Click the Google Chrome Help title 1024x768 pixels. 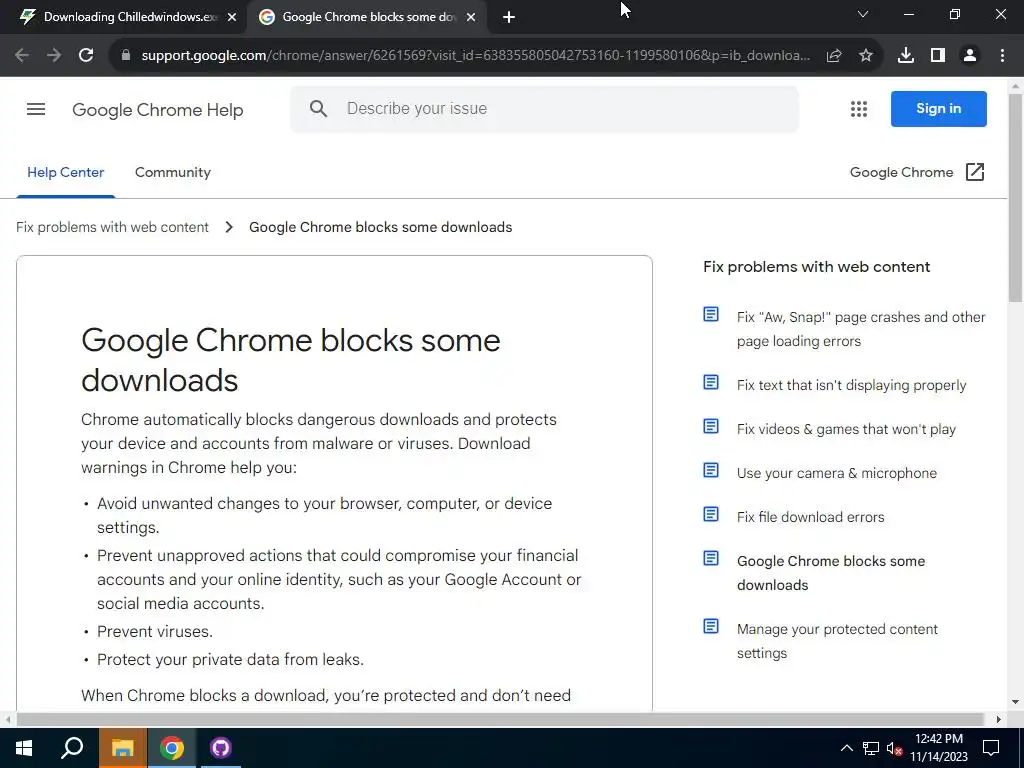click(157, 110)
